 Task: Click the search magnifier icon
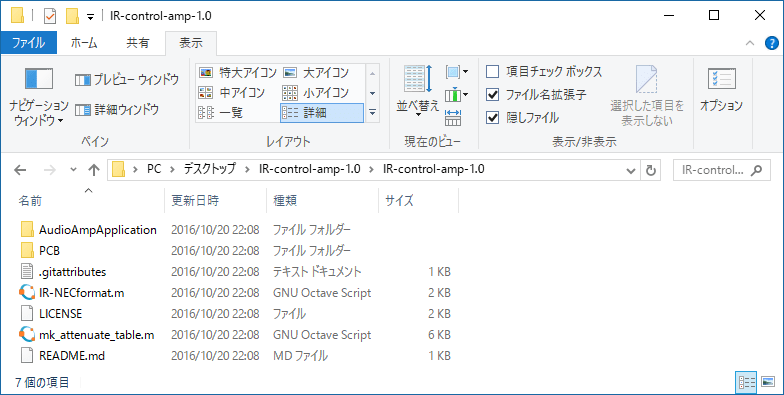(x=757, y=170)
